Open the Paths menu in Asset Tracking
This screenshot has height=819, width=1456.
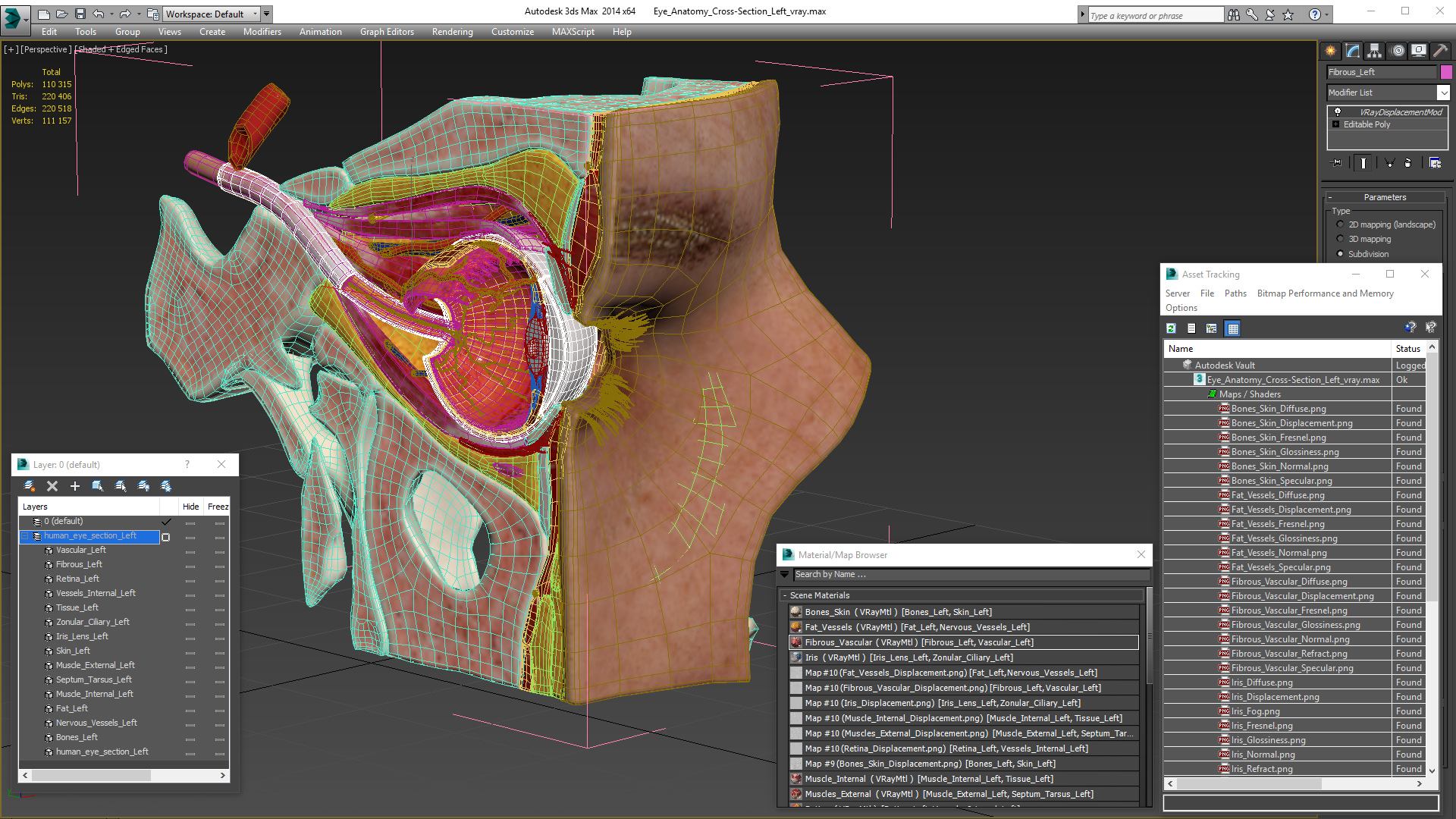(x=1235, y=293)
